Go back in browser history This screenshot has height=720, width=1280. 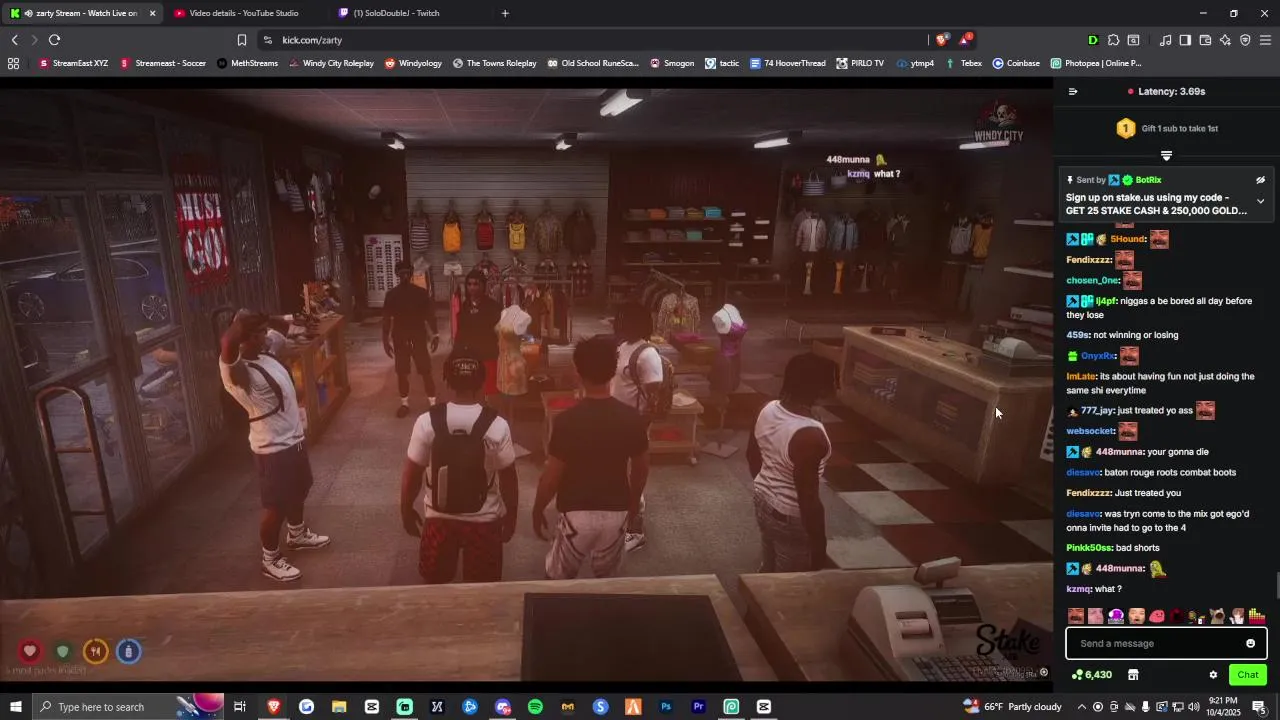point(14,40)
